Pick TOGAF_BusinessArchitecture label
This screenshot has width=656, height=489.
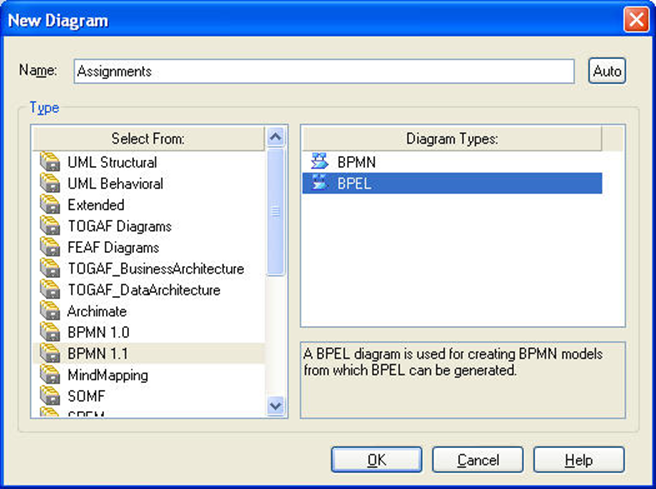(156, 269)
